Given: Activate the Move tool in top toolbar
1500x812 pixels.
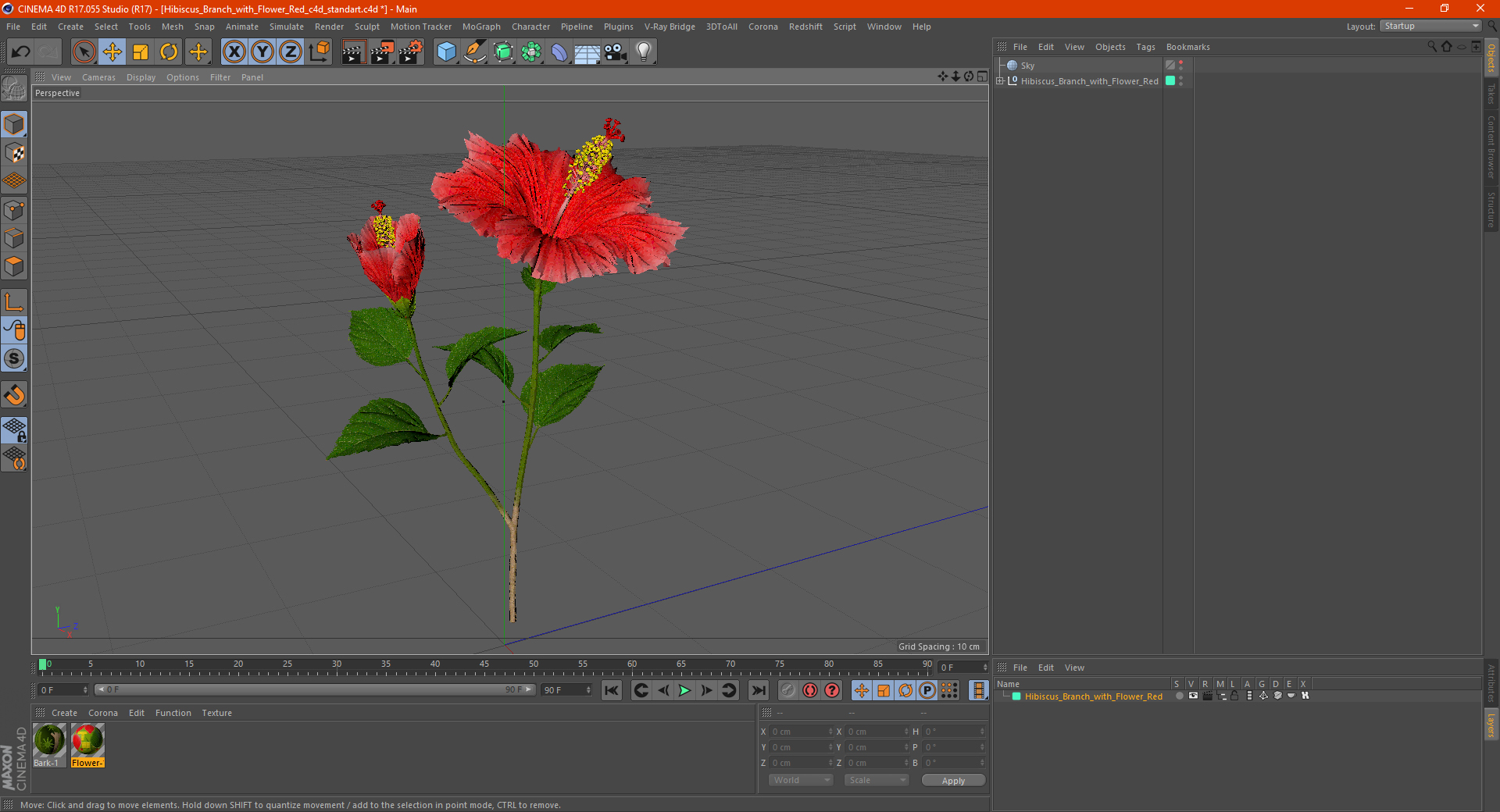Looking at the screenshot, I should [112, 52].
